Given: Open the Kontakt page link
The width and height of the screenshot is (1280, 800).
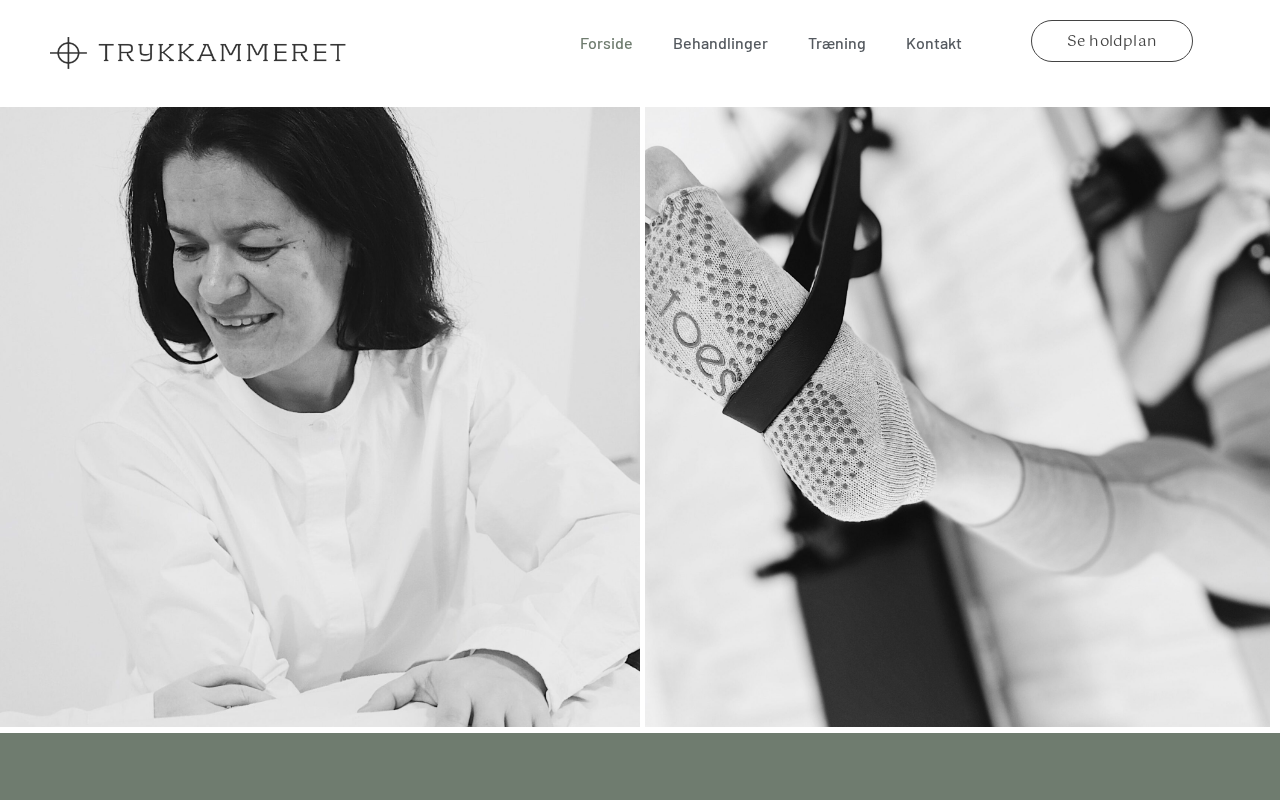Looking at the screenshot, I should [934, 43].
